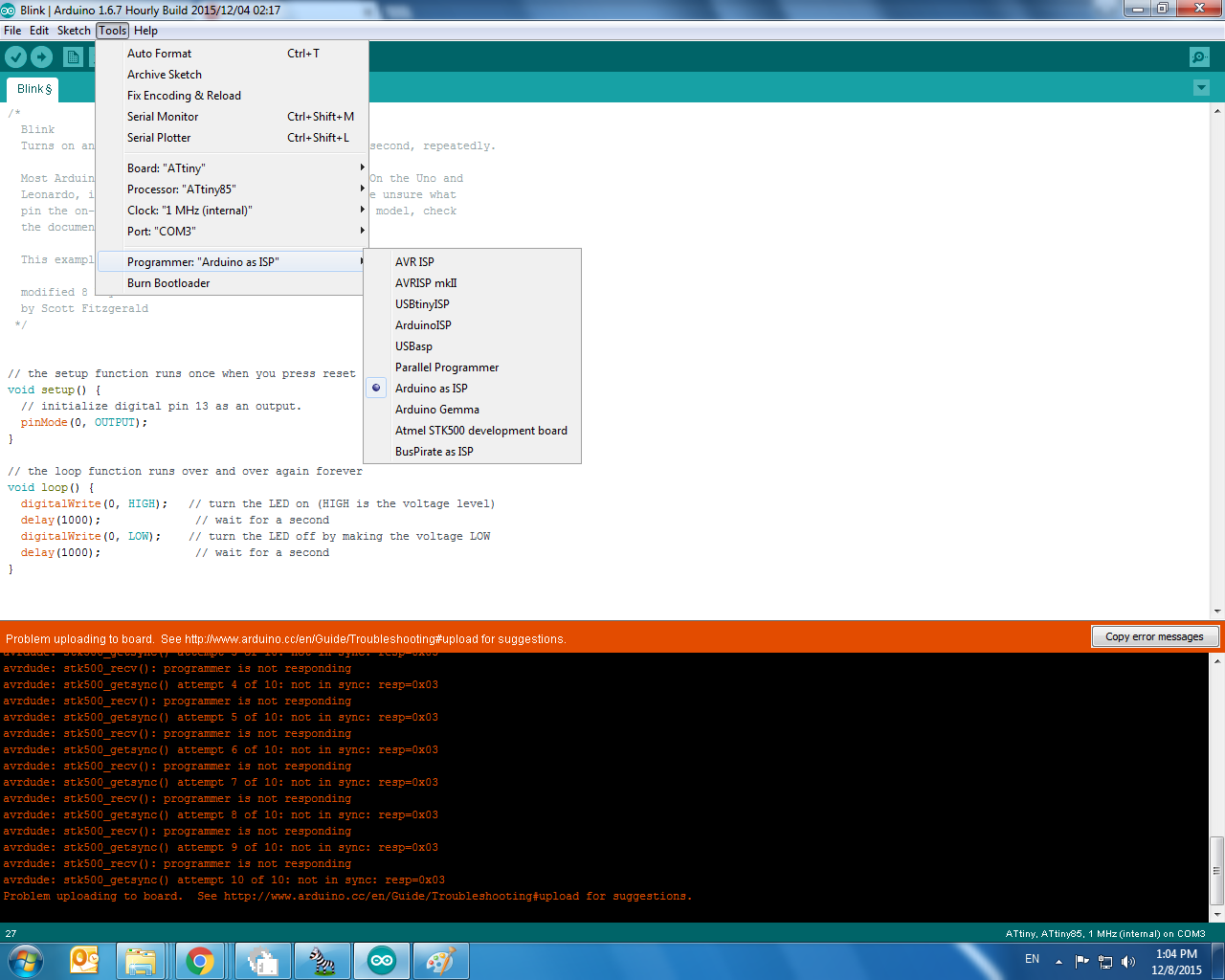Select Arduino Gemma programmer

point(472,410)
